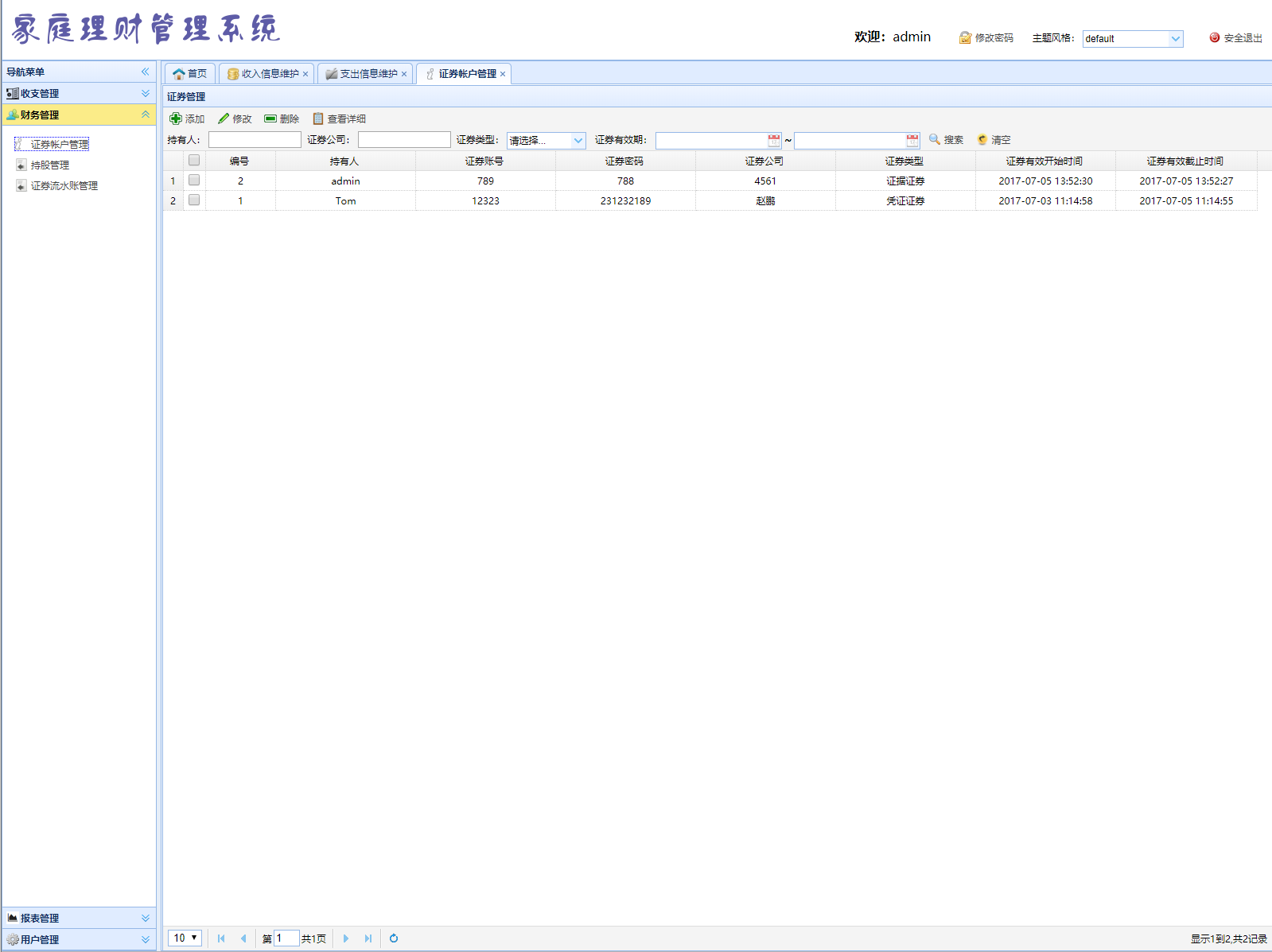Click the 添加 (add) plus icon
1272x952 pixels.
pyautogui.click(x=176, y=119)
